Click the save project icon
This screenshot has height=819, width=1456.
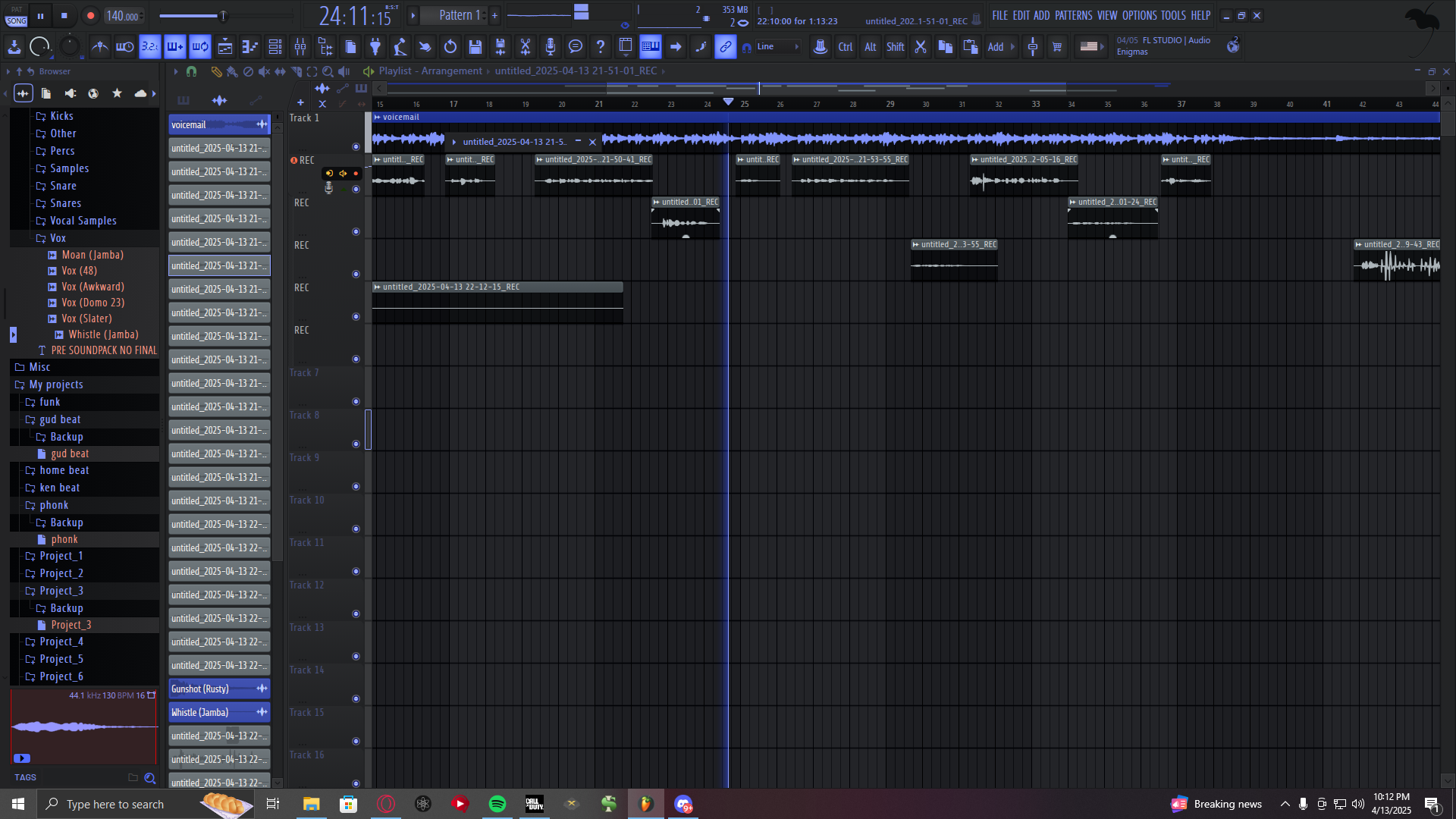[475, 47]
